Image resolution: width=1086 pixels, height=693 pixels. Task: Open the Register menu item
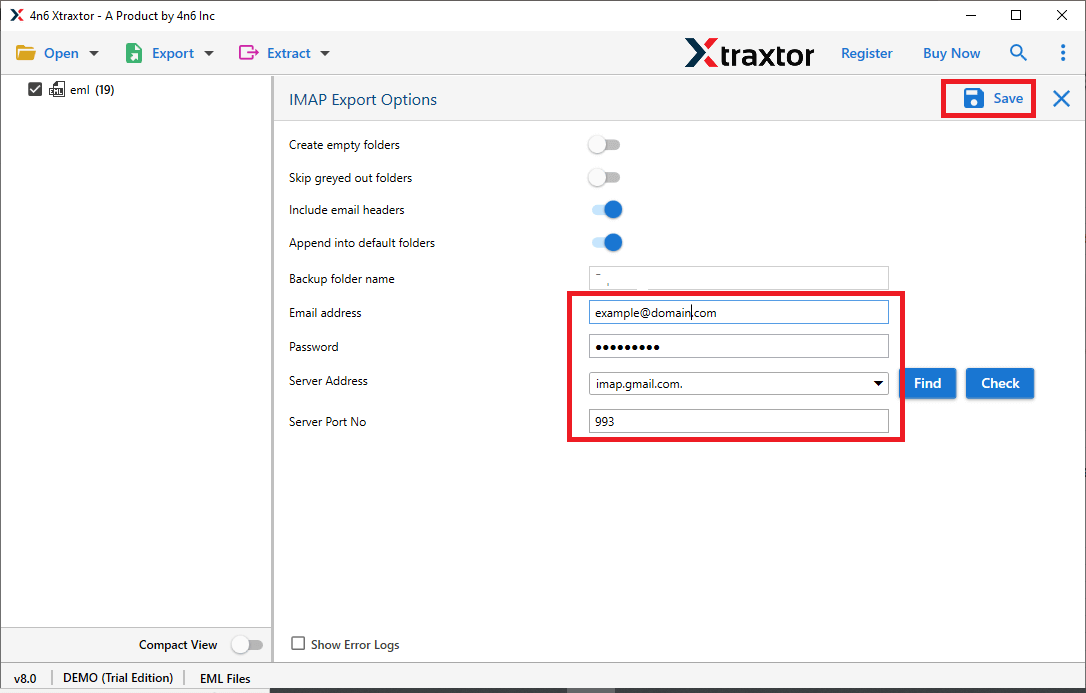[866, 53]
